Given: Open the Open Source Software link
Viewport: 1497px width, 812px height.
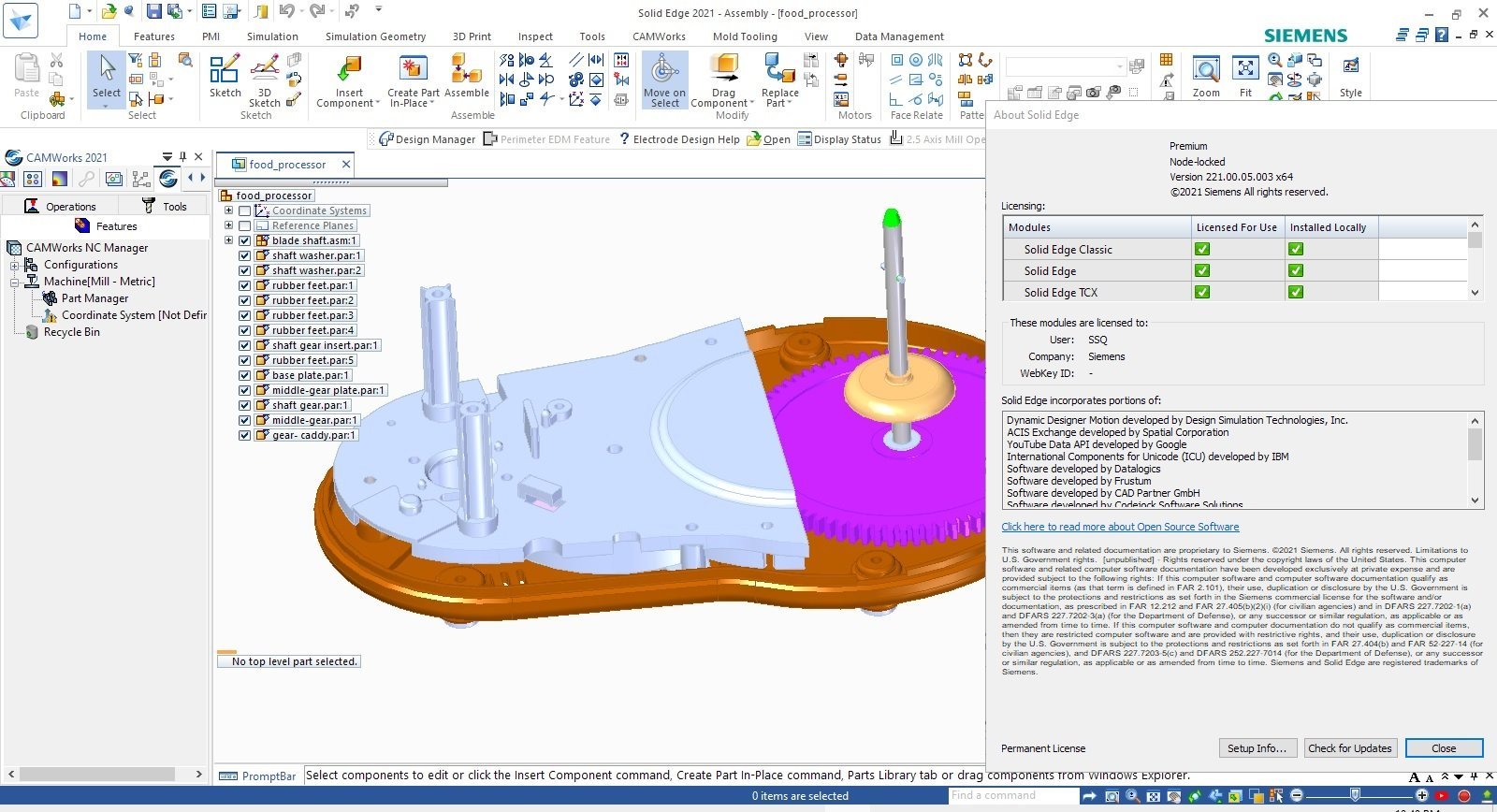Looking at the screenshot, I should 1120,527.
